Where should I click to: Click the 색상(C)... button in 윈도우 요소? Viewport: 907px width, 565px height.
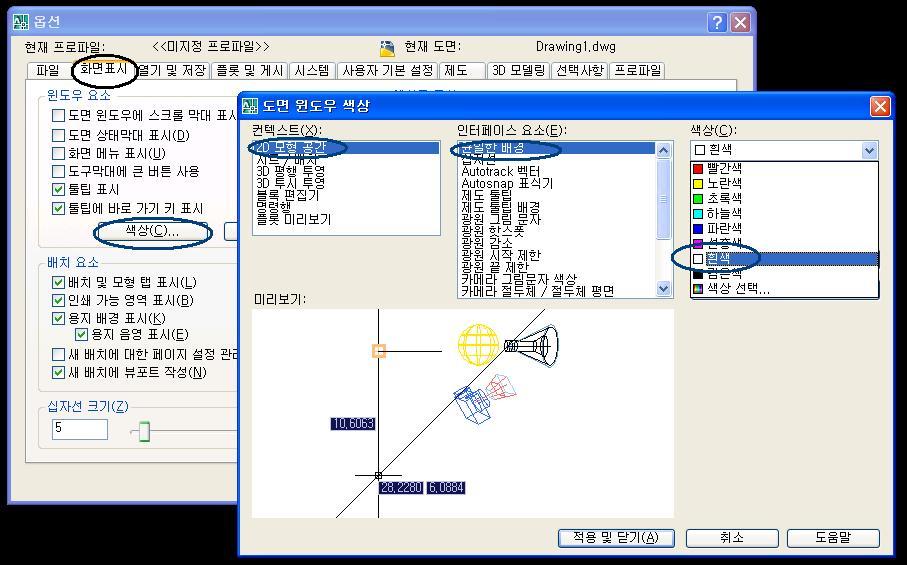[152, 231]
